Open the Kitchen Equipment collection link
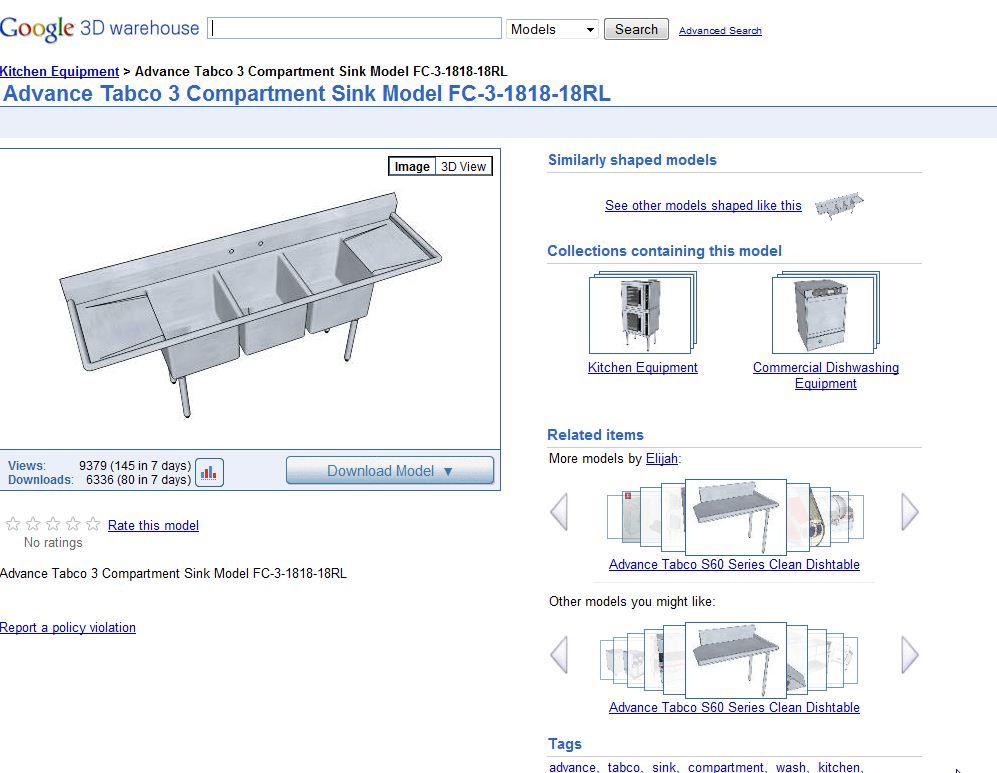The width and height of the screenshot is (997, 773). click(642, 367)
